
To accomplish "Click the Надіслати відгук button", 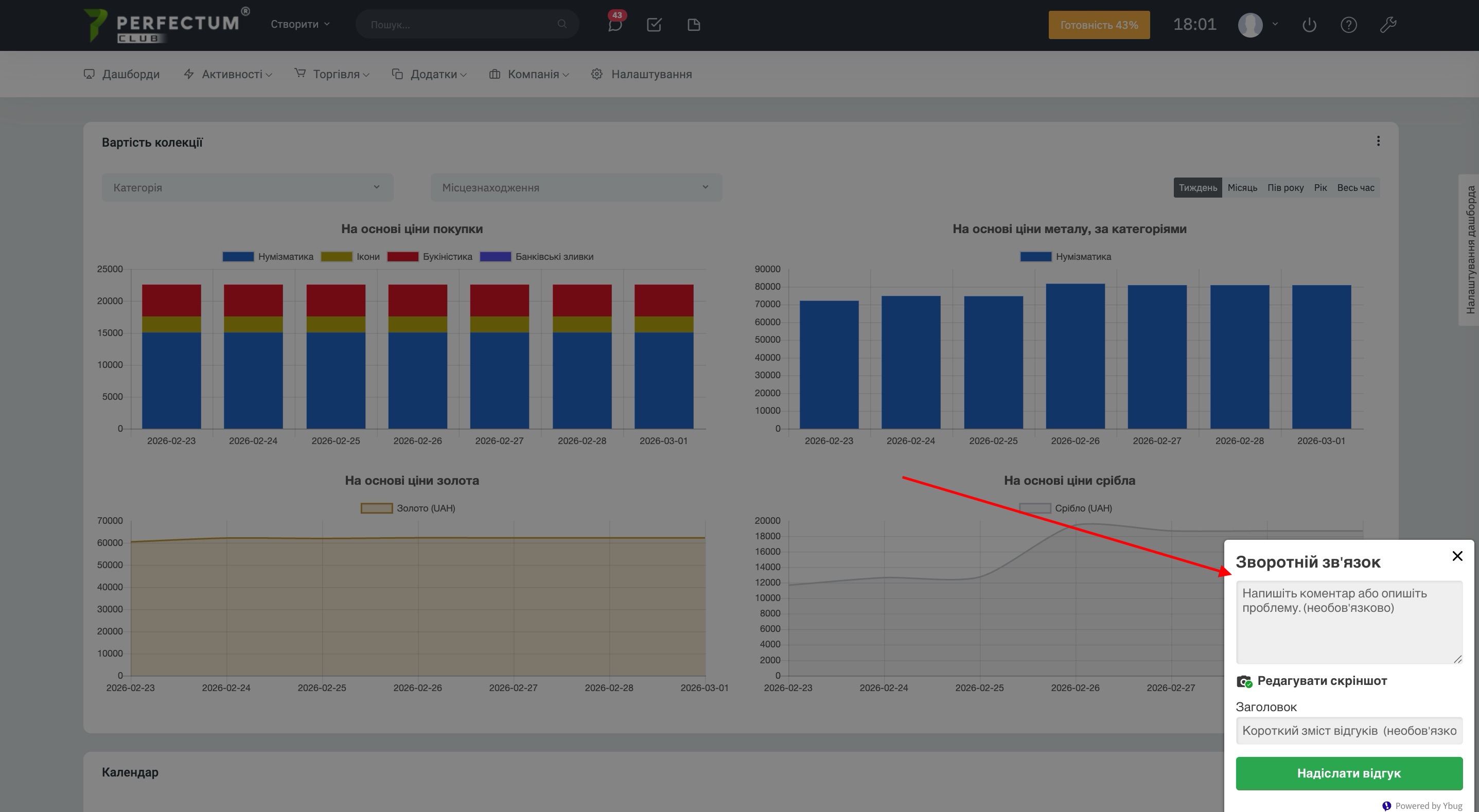I will coord(1349,773).
